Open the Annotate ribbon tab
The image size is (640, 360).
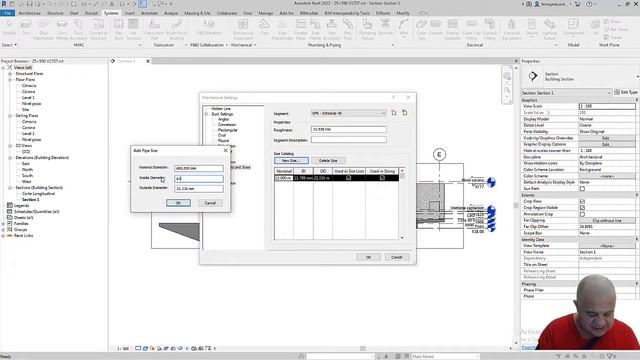[149, 13]
